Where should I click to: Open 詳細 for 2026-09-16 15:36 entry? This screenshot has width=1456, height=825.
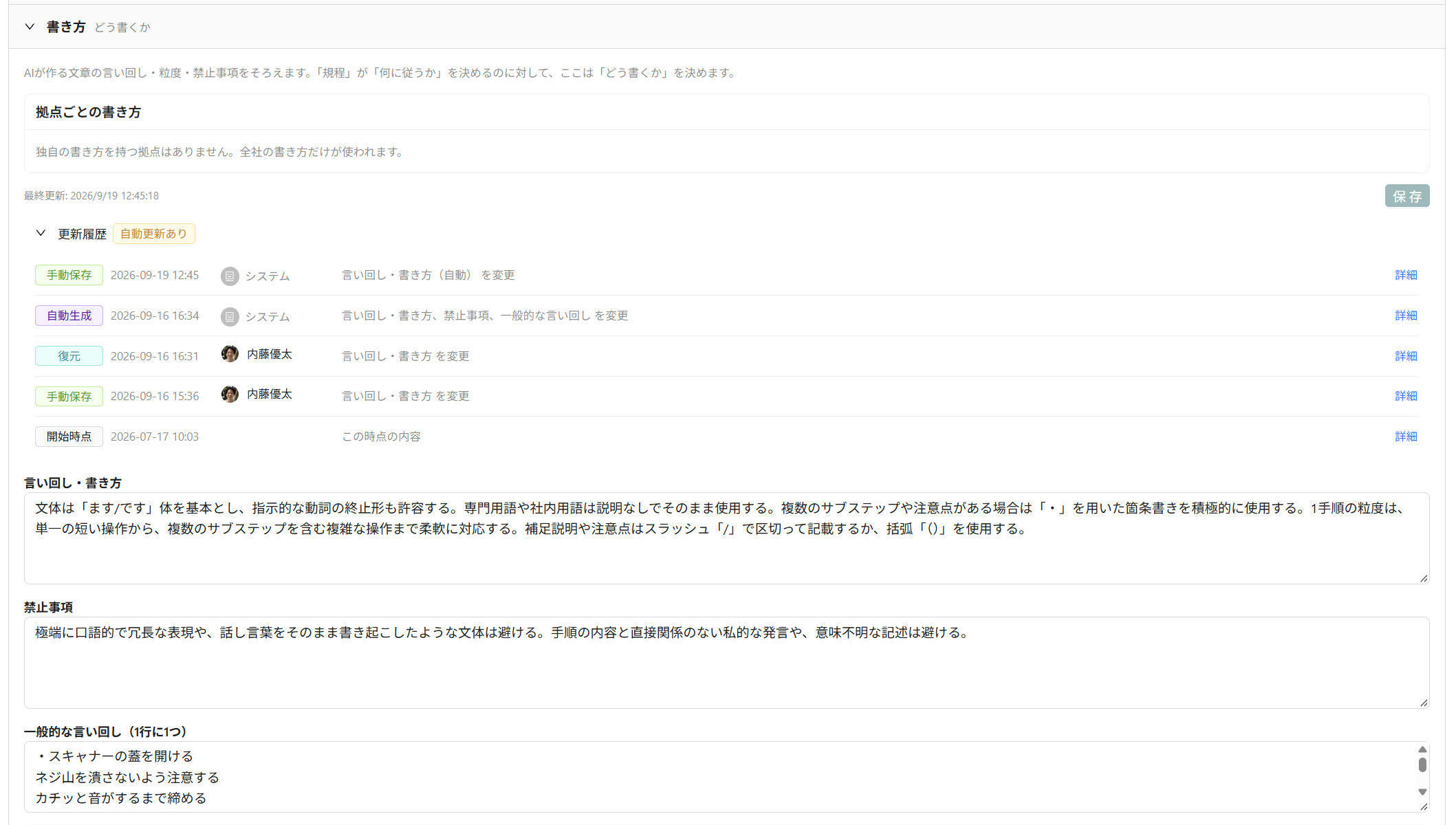pos(1405,396)
